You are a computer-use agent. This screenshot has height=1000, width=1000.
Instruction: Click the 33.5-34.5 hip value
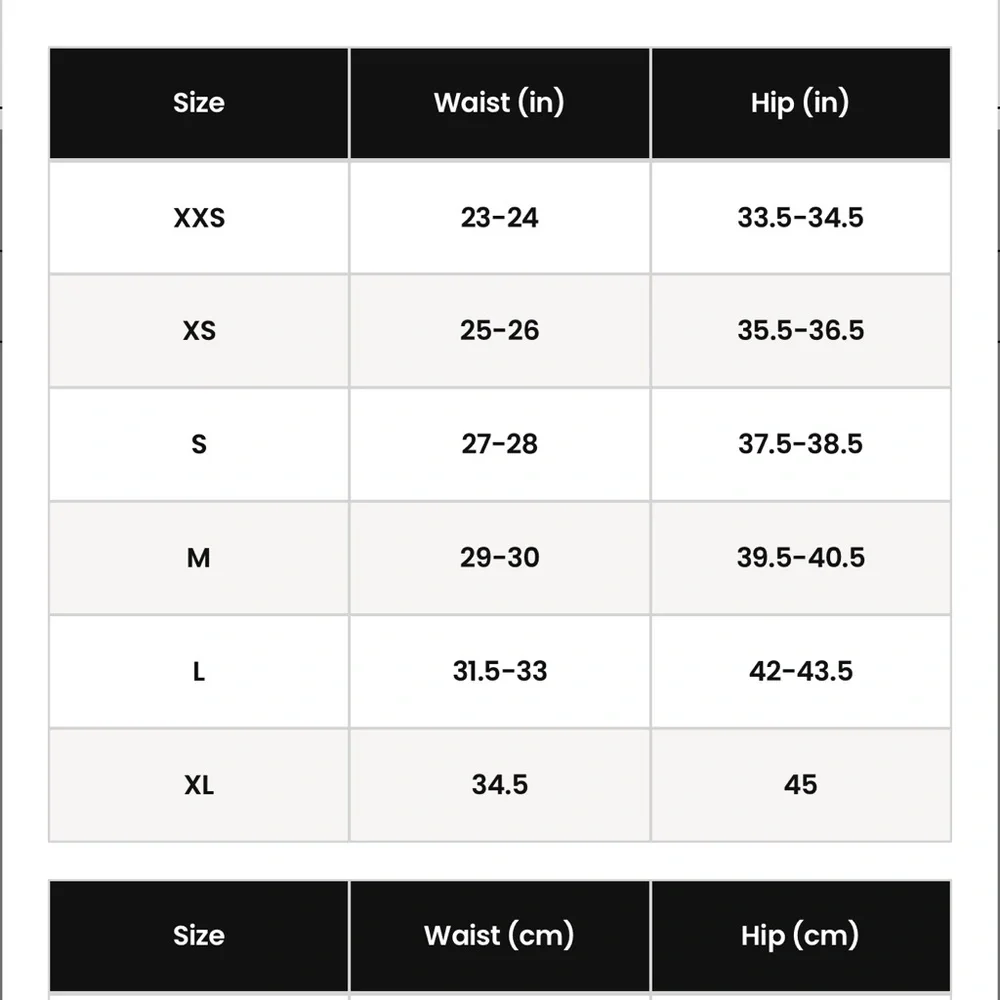click(800, 217)
